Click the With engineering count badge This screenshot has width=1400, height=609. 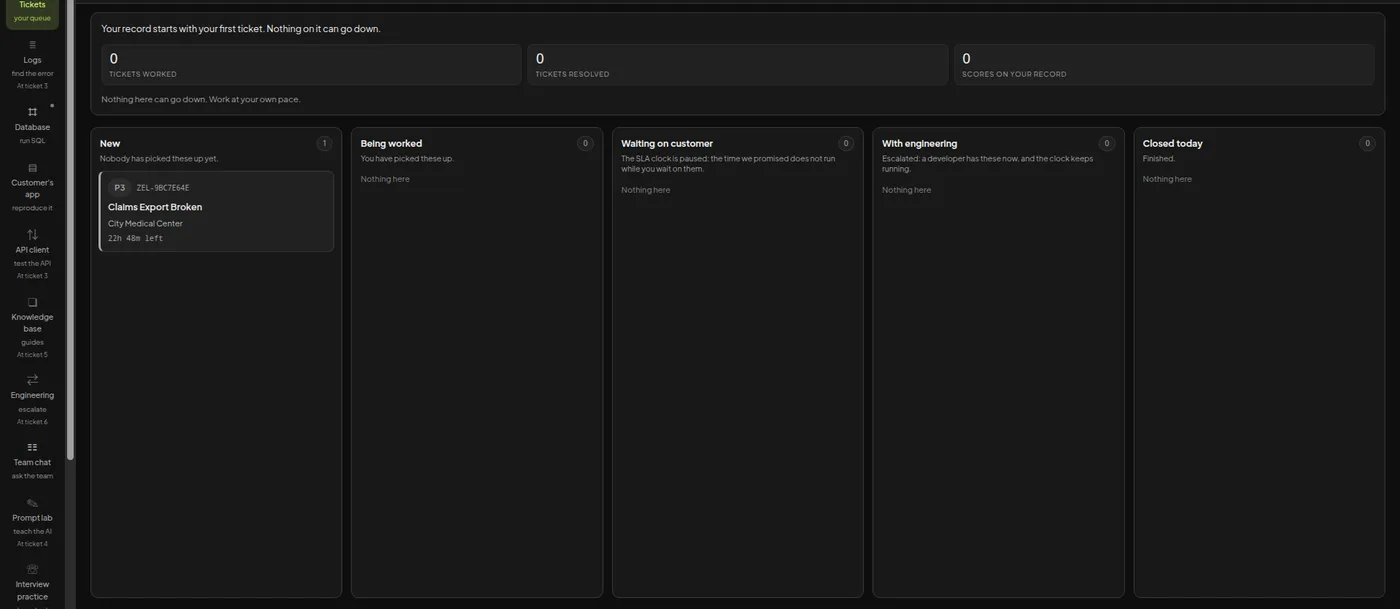coord(1107,143)
